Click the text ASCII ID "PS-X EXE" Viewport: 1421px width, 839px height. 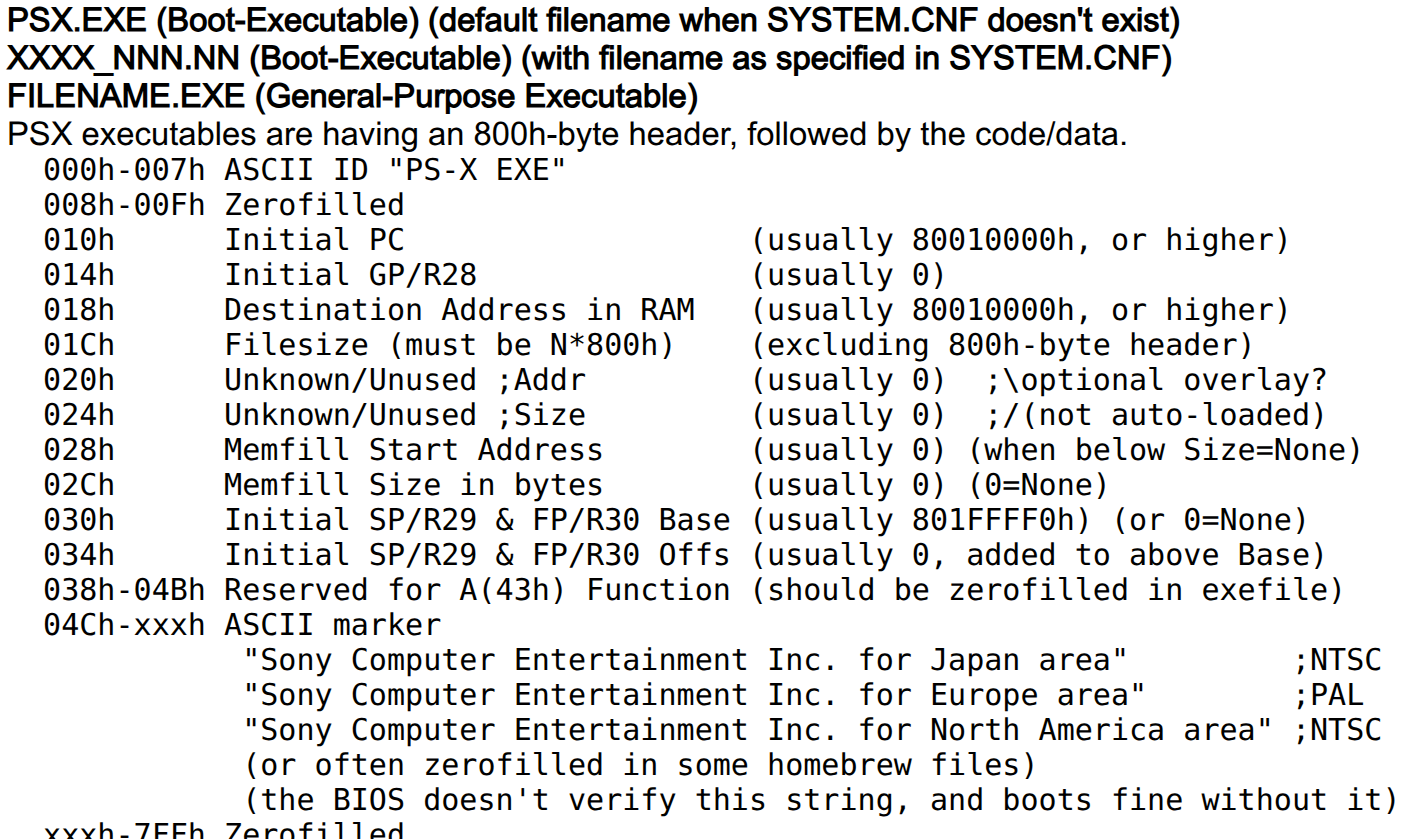(395, 170)
